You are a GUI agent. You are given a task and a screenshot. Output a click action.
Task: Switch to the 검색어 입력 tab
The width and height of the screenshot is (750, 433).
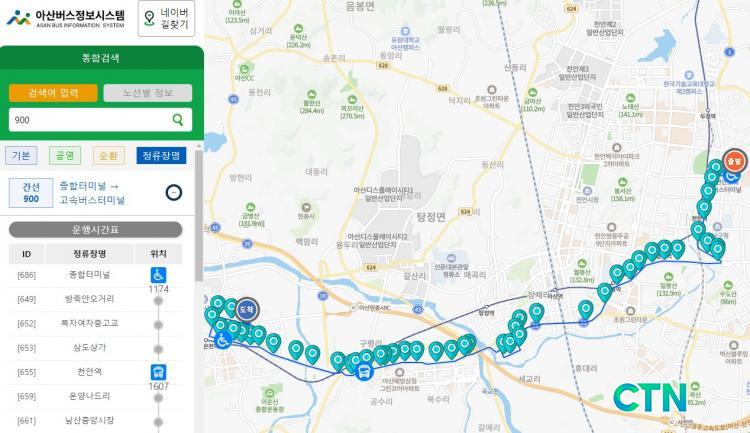coord(53,93)
